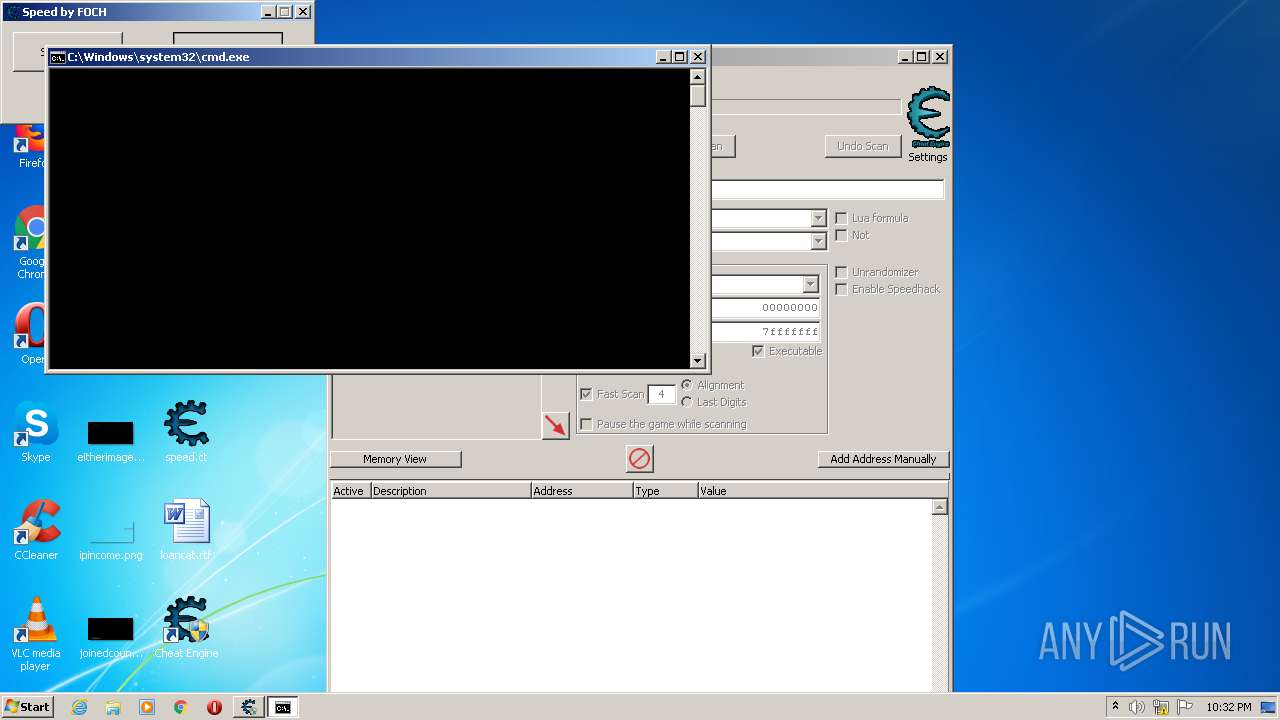Image resolution: width=1280 pixels, height=720 pixels.
Task: Click the red arrow add-to-list icon
Action: tap(555, 425)
